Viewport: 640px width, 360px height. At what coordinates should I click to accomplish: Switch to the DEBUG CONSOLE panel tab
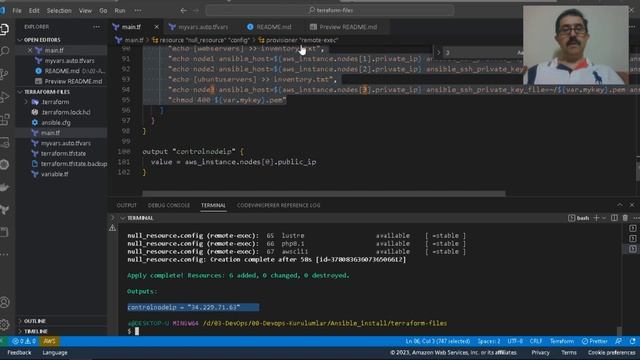tap(169, 205)
